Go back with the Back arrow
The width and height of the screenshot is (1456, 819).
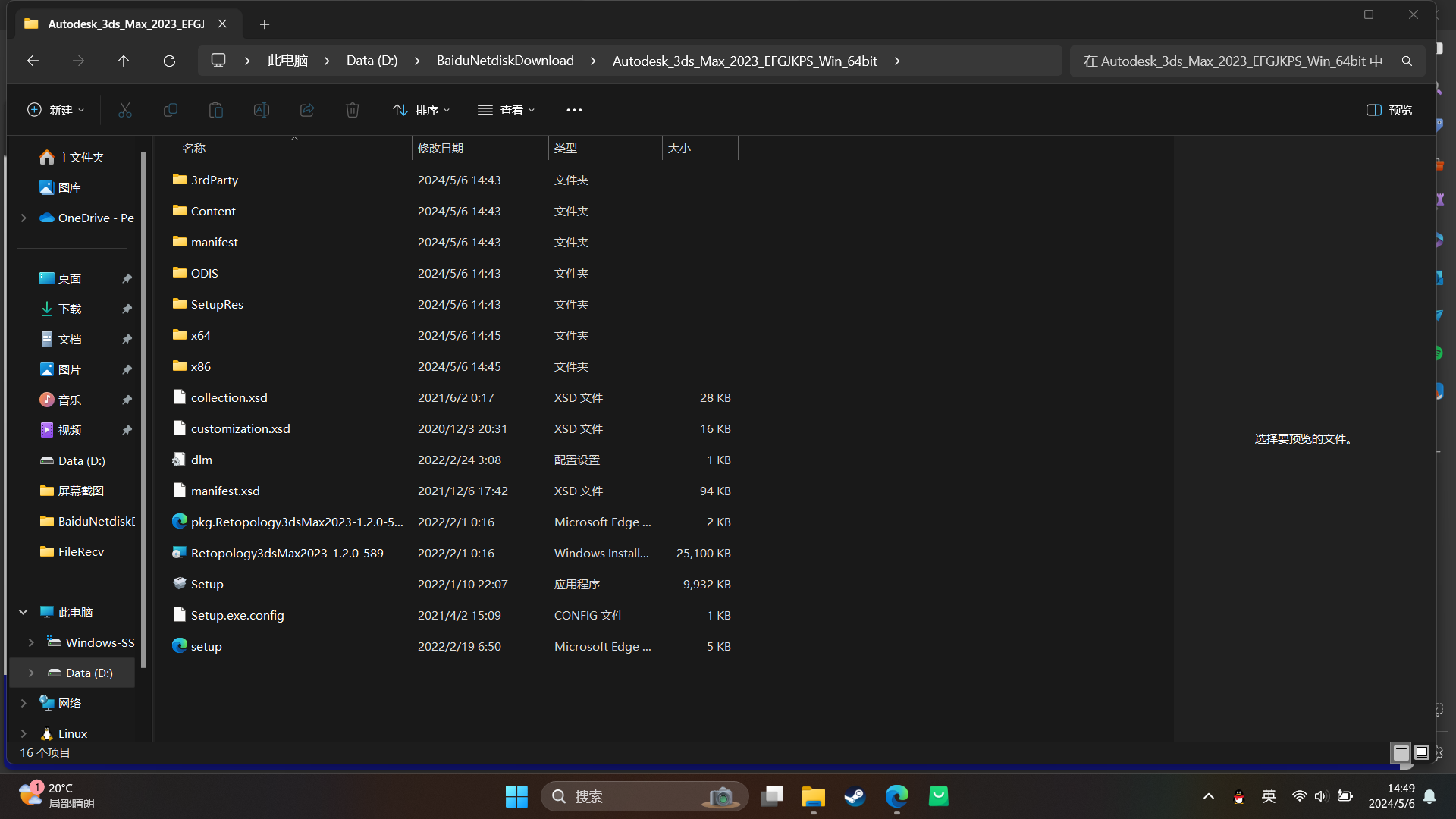[33, 61]
